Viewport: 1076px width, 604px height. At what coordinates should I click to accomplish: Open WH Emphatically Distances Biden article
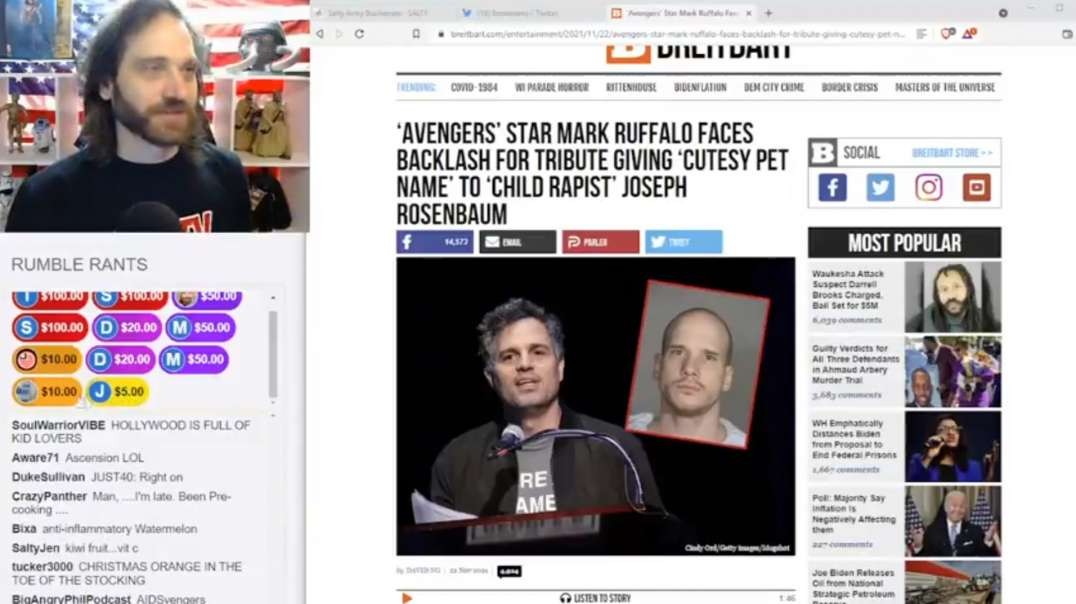[854, 439]
